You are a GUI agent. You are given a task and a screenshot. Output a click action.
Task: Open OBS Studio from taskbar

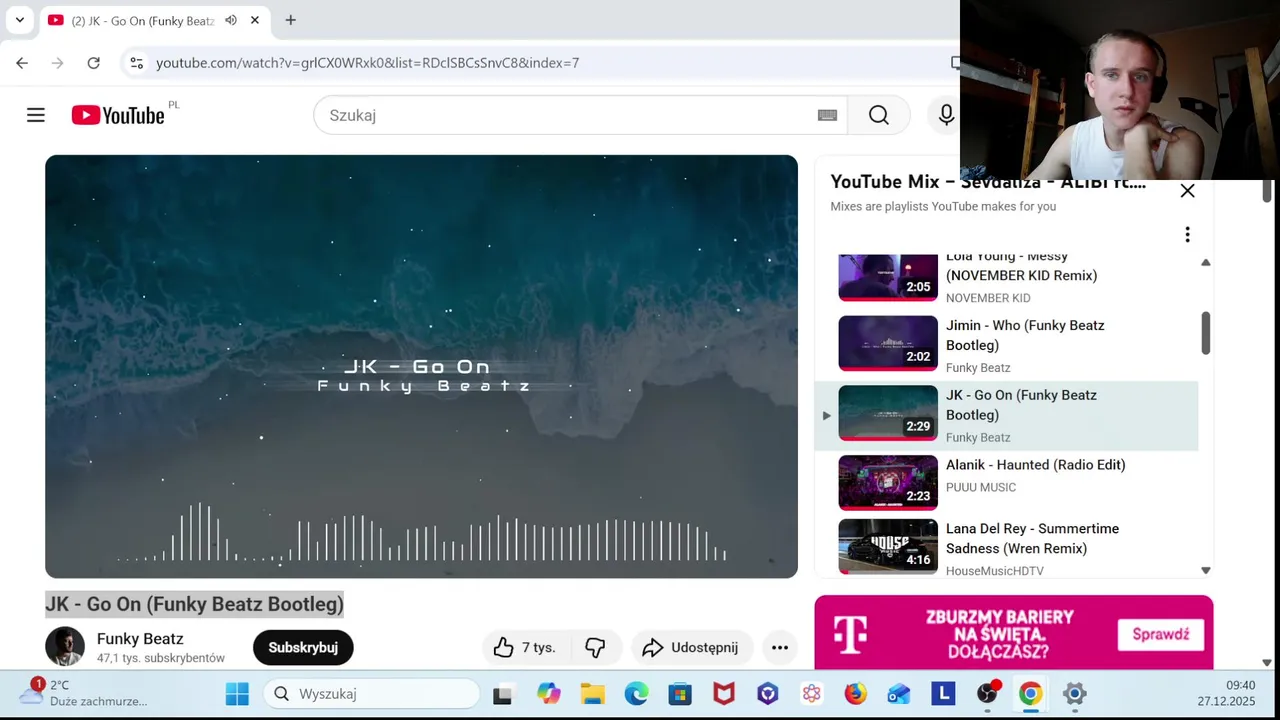point(988,694)
